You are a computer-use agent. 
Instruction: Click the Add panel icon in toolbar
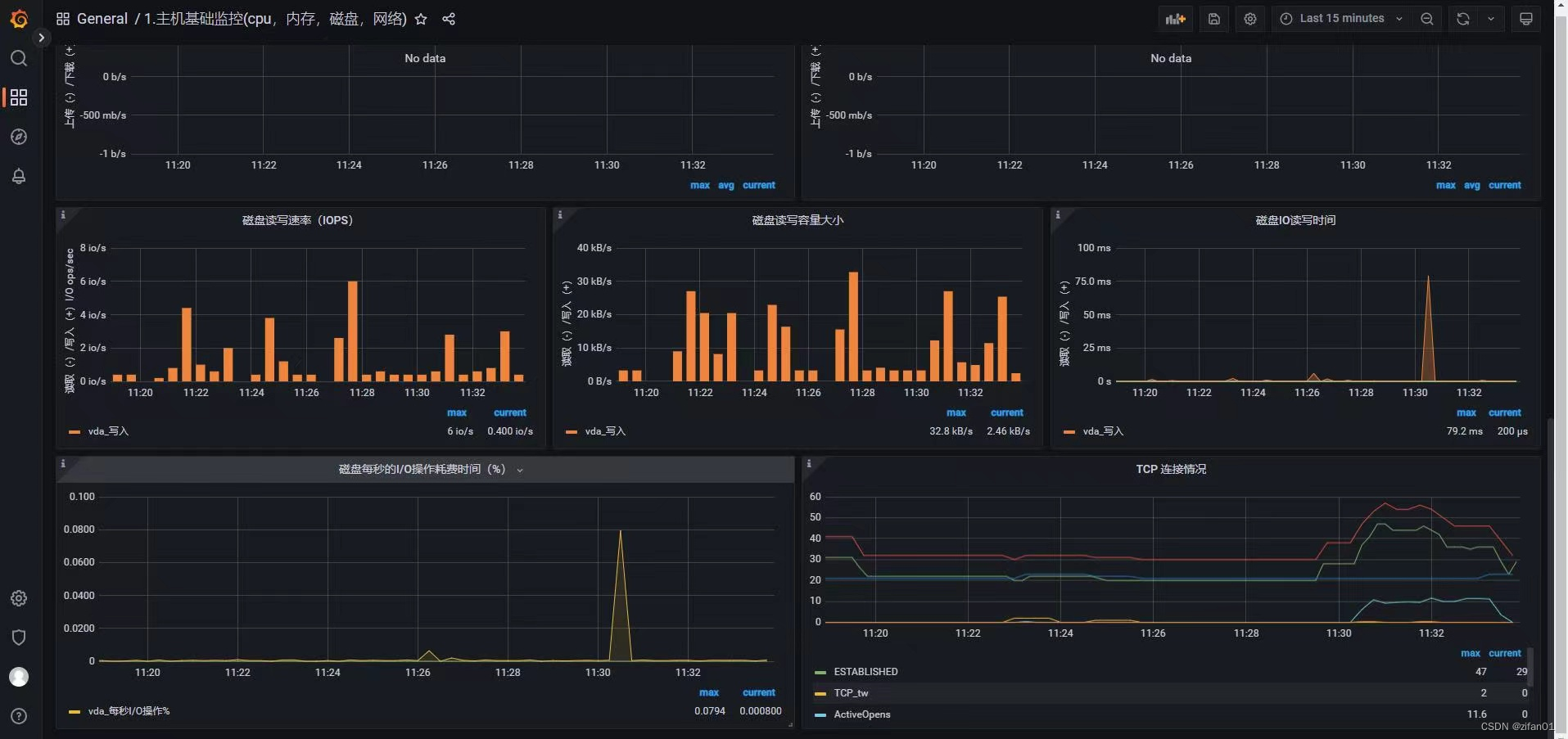coord(1175,18)
